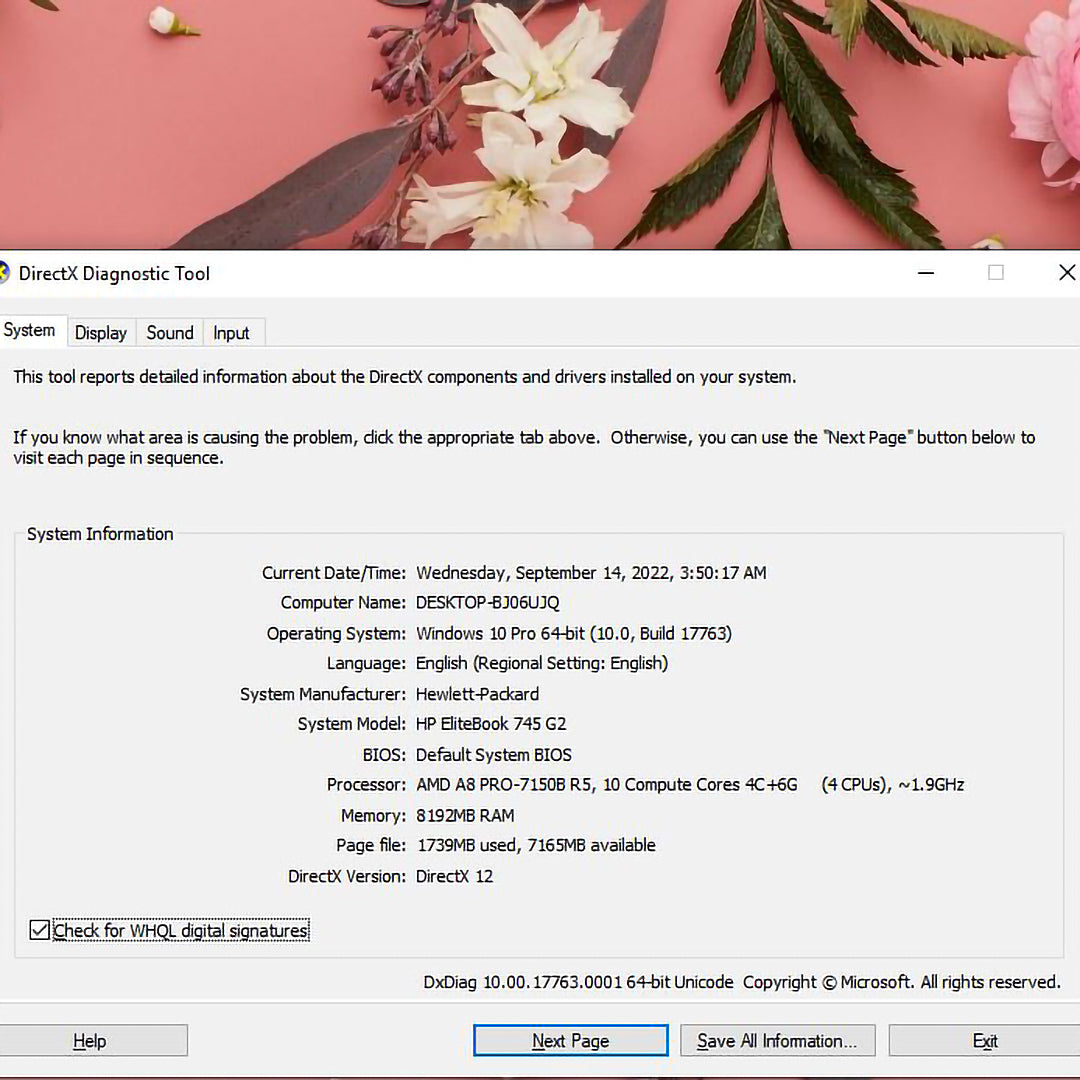Click the Next Page button
Viewport: 1080px width, 1080px height.
[x=570, y=1041]
